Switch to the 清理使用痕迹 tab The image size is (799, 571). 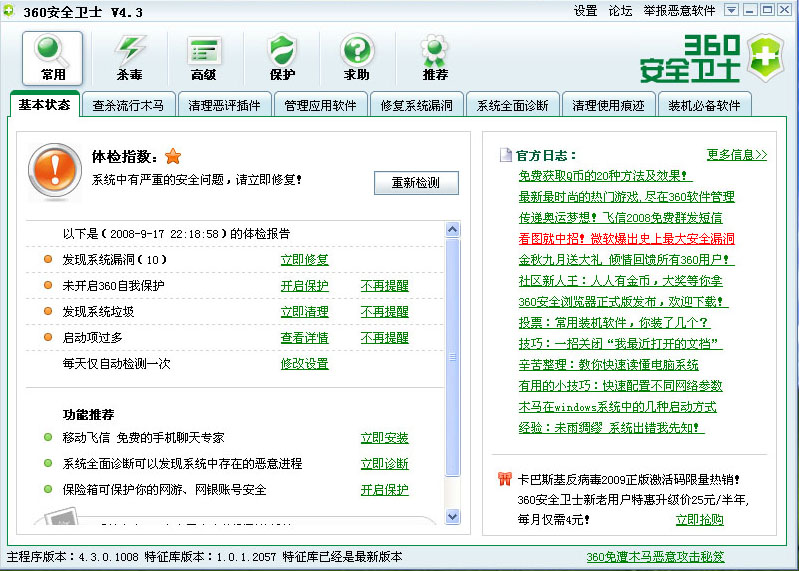point(608,105)
